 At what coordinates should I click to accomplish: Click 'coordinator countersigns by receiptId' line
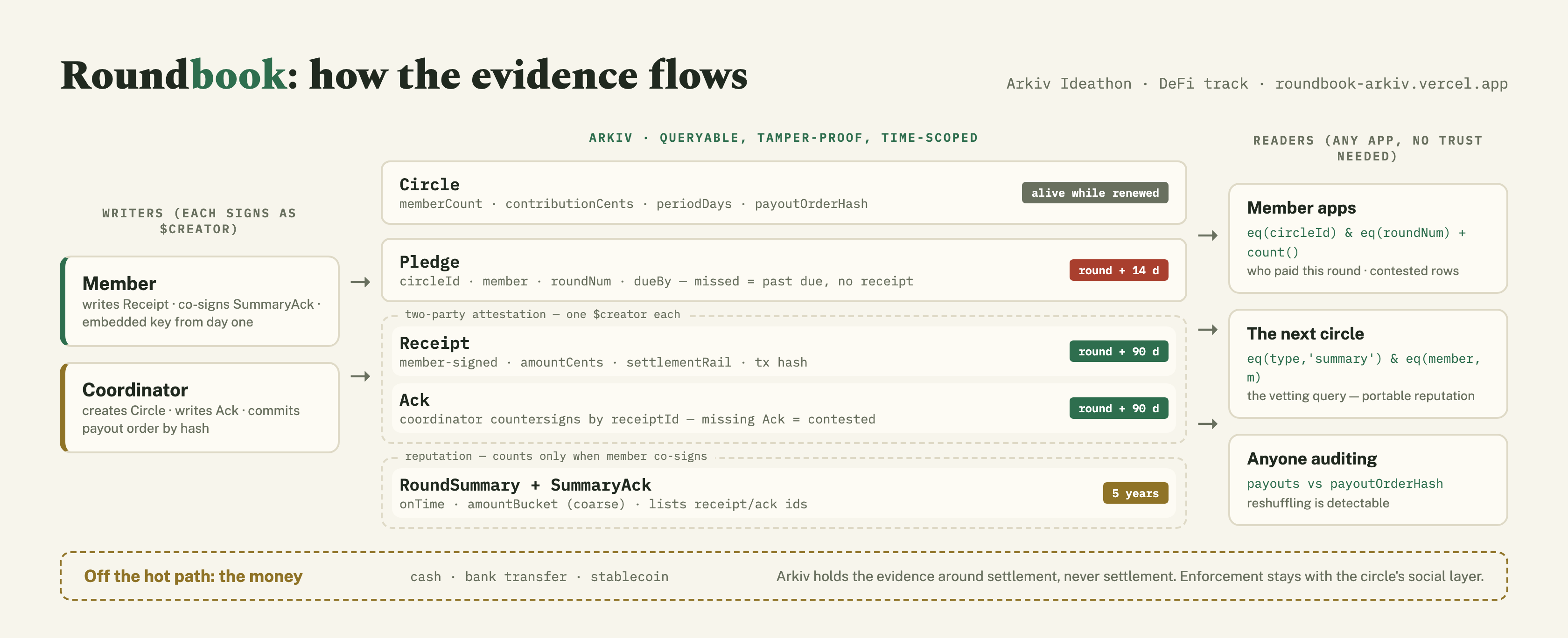637,419
